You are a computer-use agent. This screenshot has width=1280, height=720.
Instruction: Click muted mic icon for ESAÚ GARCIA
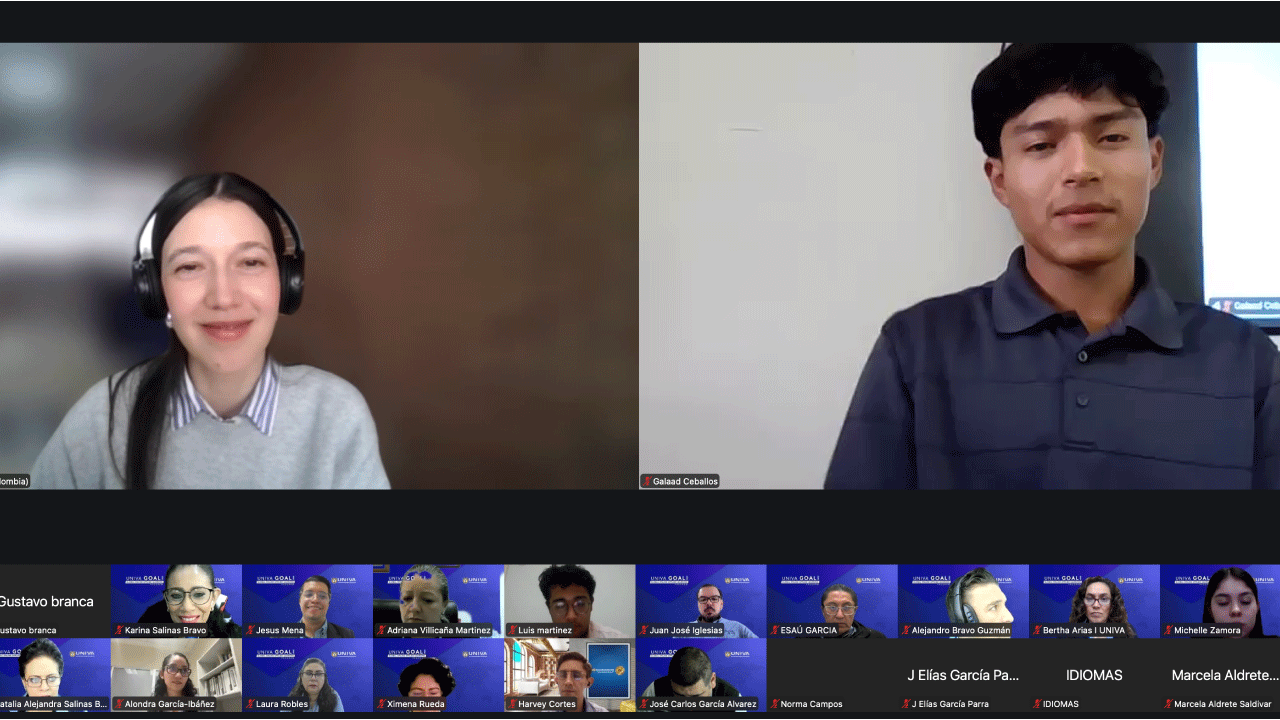click(x=774, y=630)
